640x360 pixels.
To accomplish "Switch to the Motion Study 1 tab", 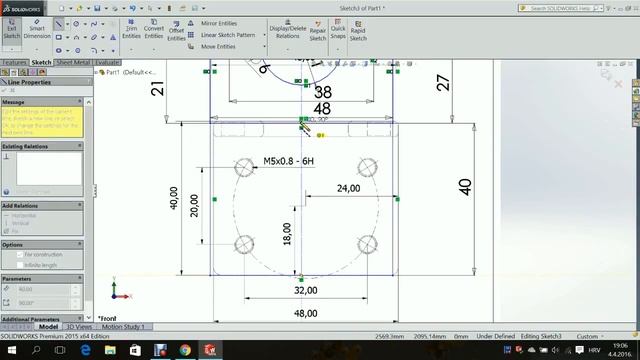I will coord(123,327).
